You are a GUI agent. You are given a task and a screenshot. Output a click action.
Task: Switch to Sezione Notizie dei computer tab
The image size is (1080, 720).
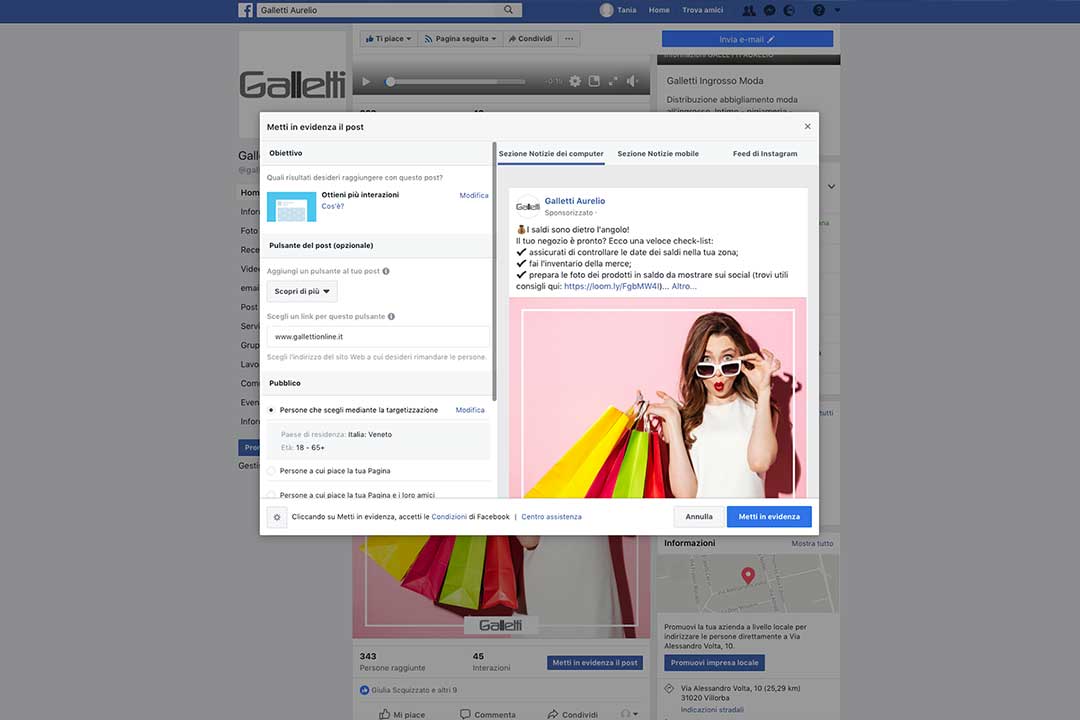click(551, 154)
